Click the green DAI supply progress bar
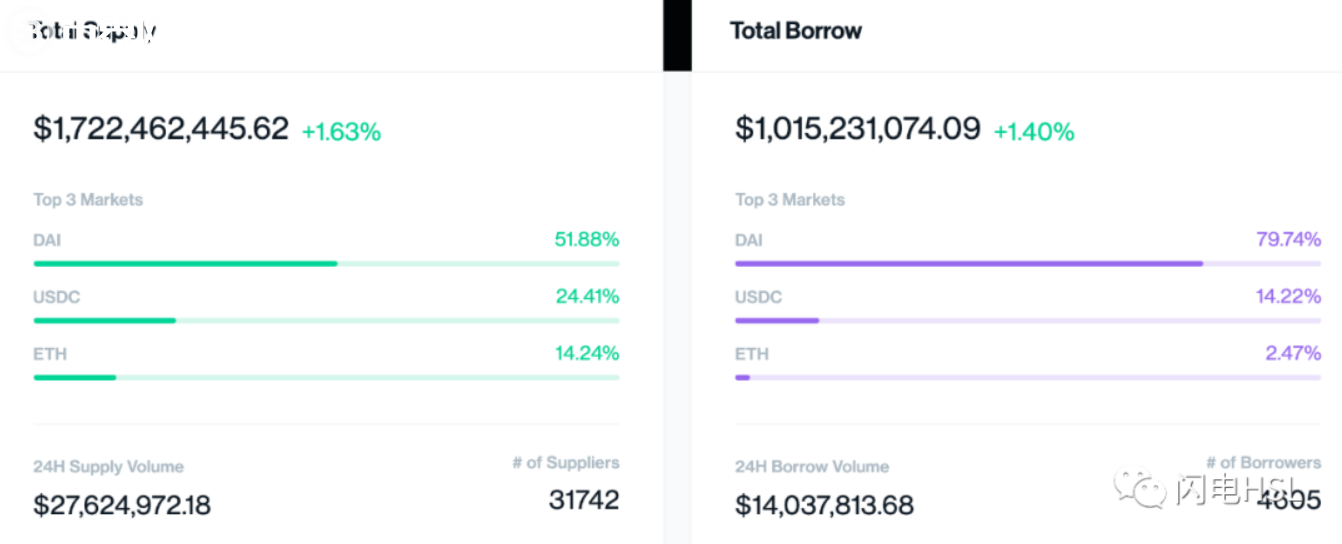Viewport: 1342px width, 544px height. point(185,264)
